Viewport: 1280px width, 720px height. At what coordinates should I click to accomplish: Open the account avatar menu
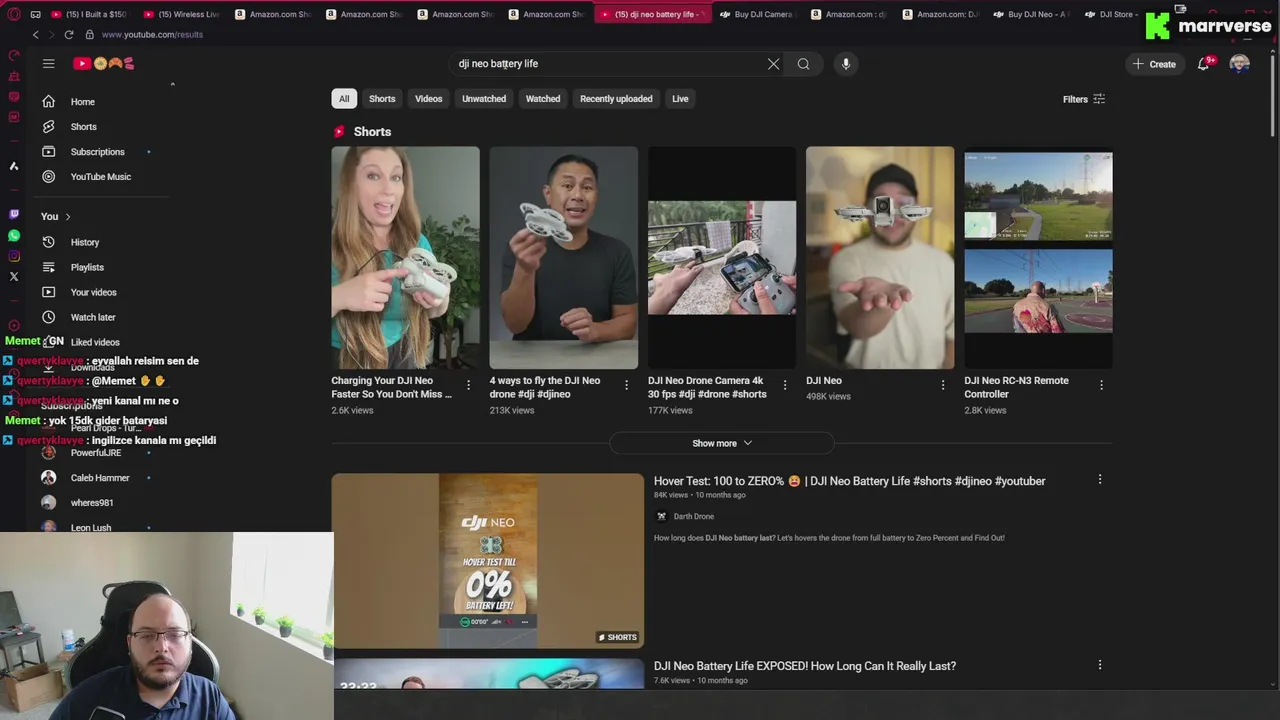click(x=1240, y=64)
